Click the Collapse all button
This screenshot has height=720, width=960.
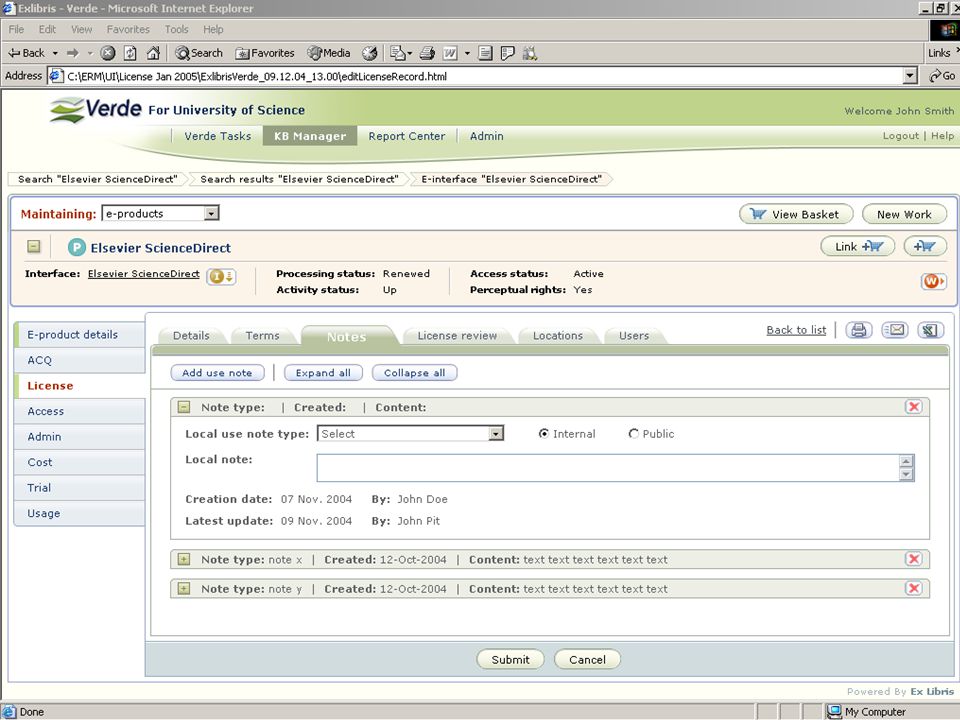pos(414,373)
